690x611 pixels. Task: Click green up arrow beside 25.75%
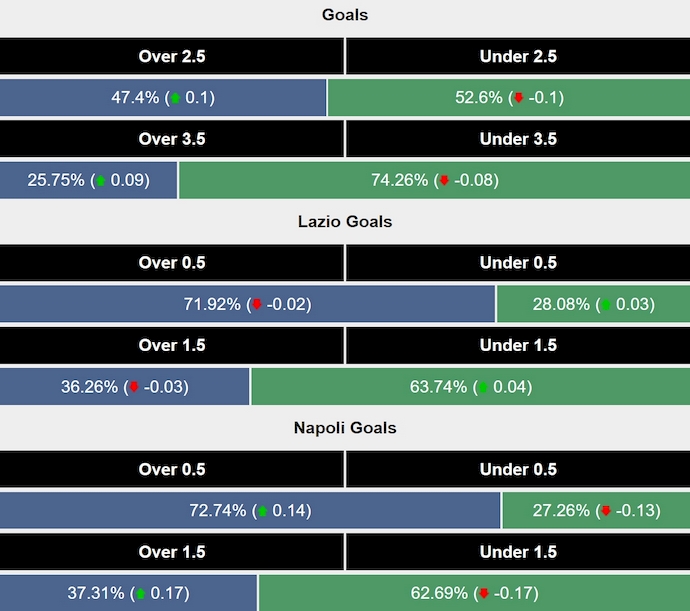coord(100,181)
